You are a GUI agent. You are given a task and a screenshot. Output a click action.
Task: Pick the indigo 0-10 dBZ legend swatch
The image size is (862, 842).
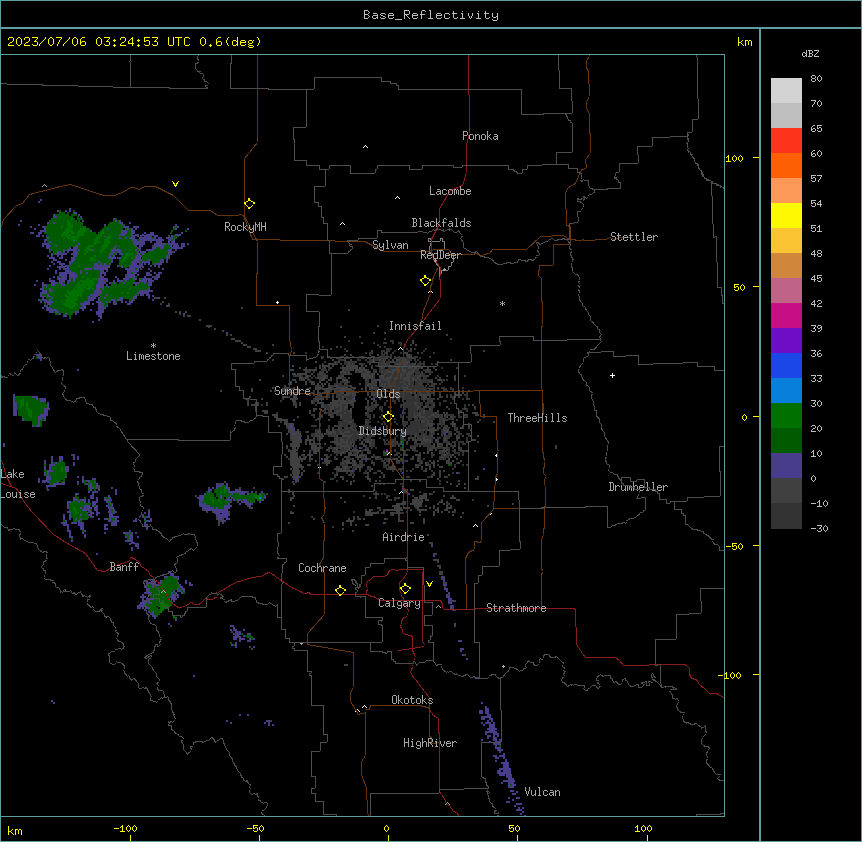[x=786, y=466]
